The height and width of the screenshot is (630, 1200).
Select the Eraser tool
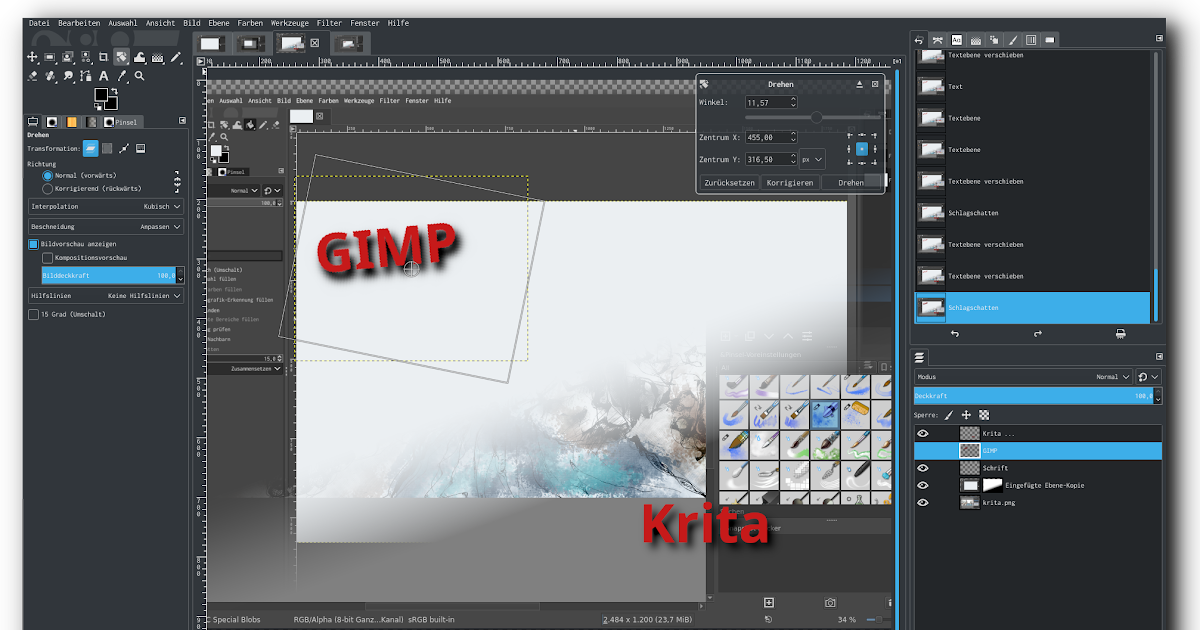[x=32, y=76]
